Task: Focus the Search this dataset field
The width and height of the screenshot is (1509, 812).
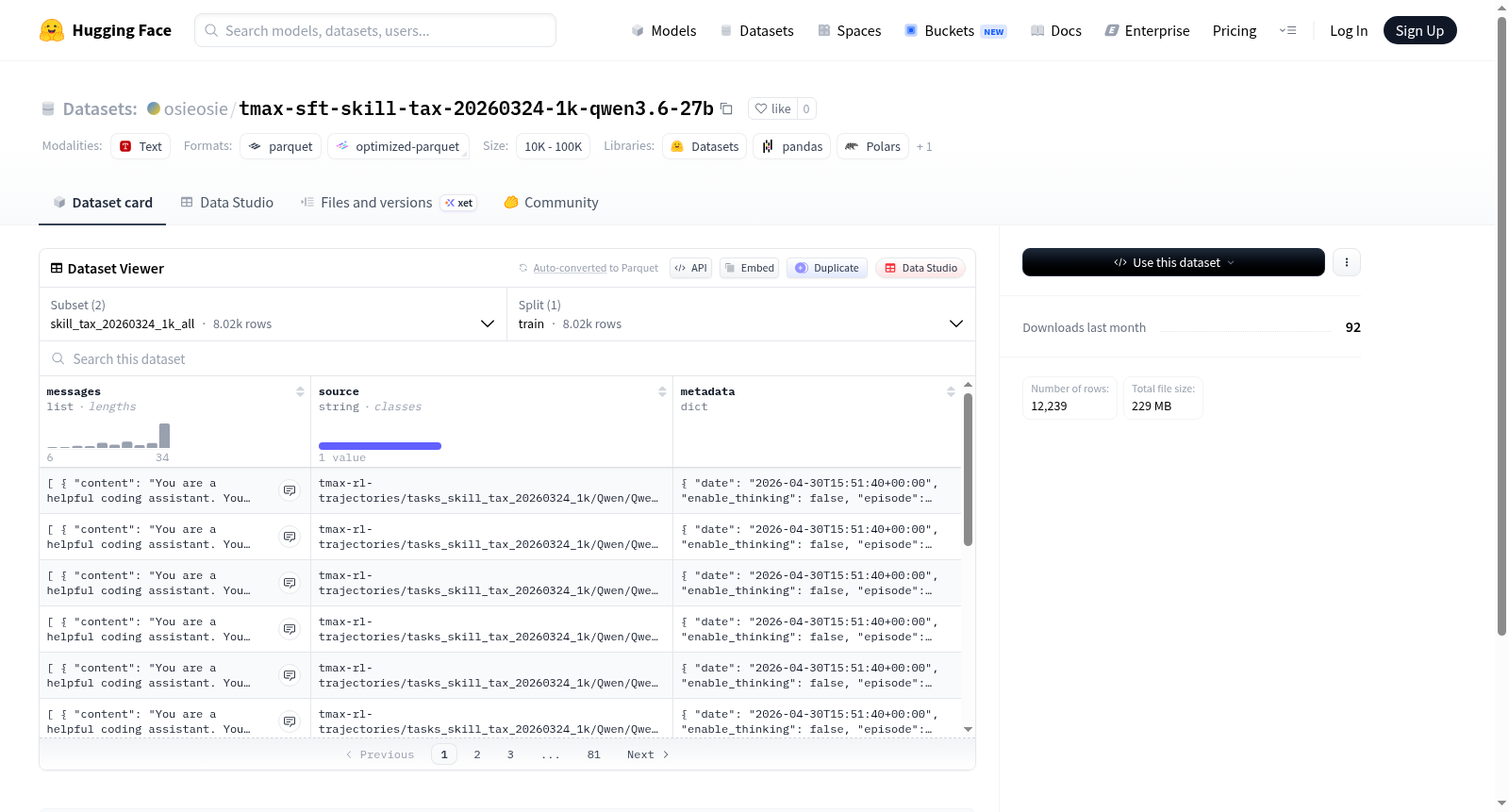Action: (507, 358)
